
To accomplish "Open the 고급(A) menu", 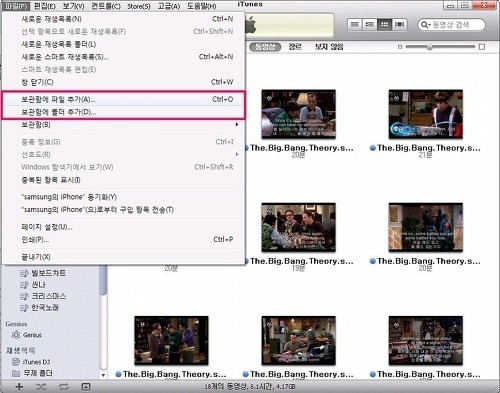I will [x=169, y=6].
